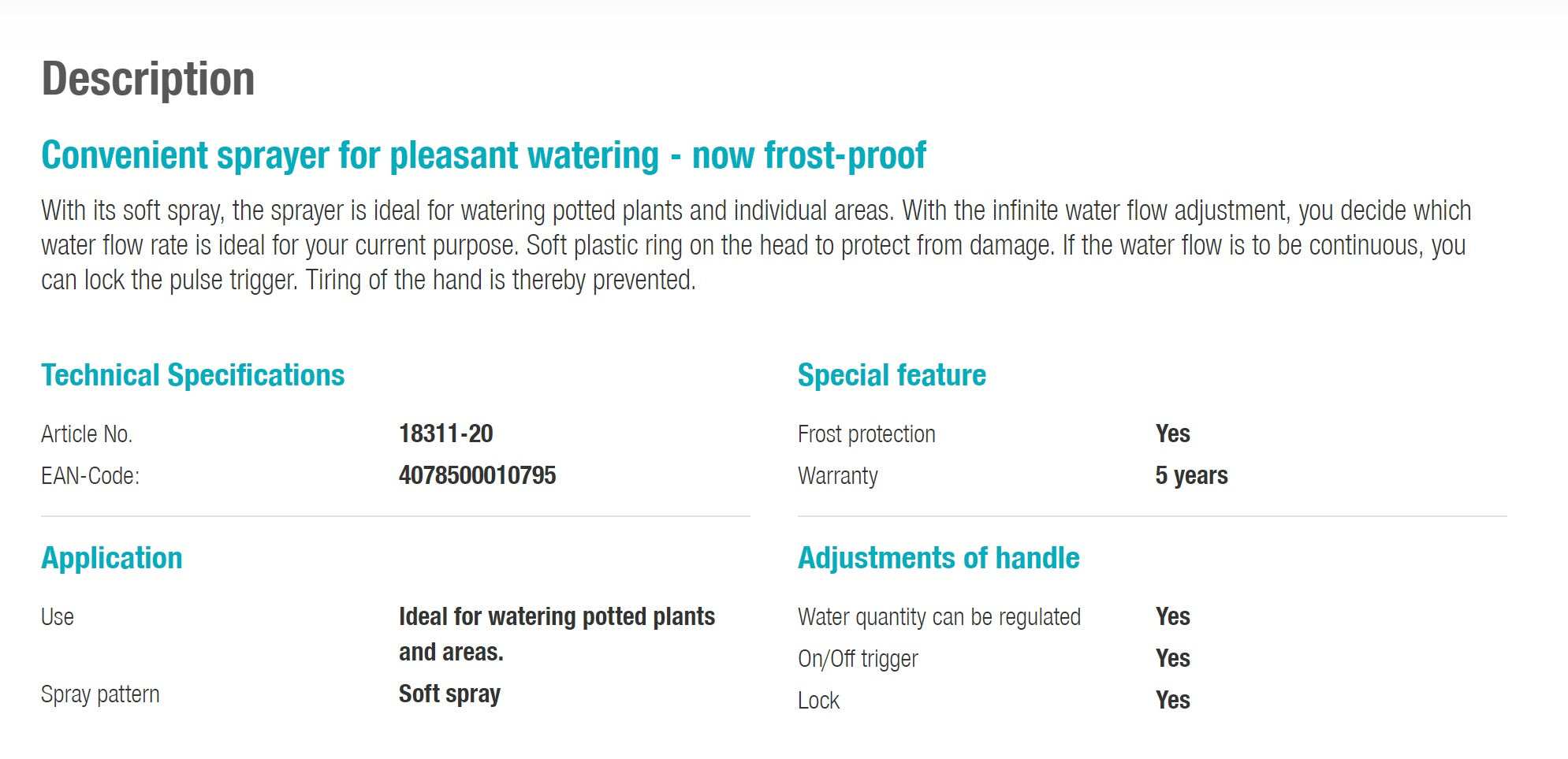Viewport: 1568px width, 759px height.
Task: Click Water quantity can be regulated label
Action: (x=939, y=617)
